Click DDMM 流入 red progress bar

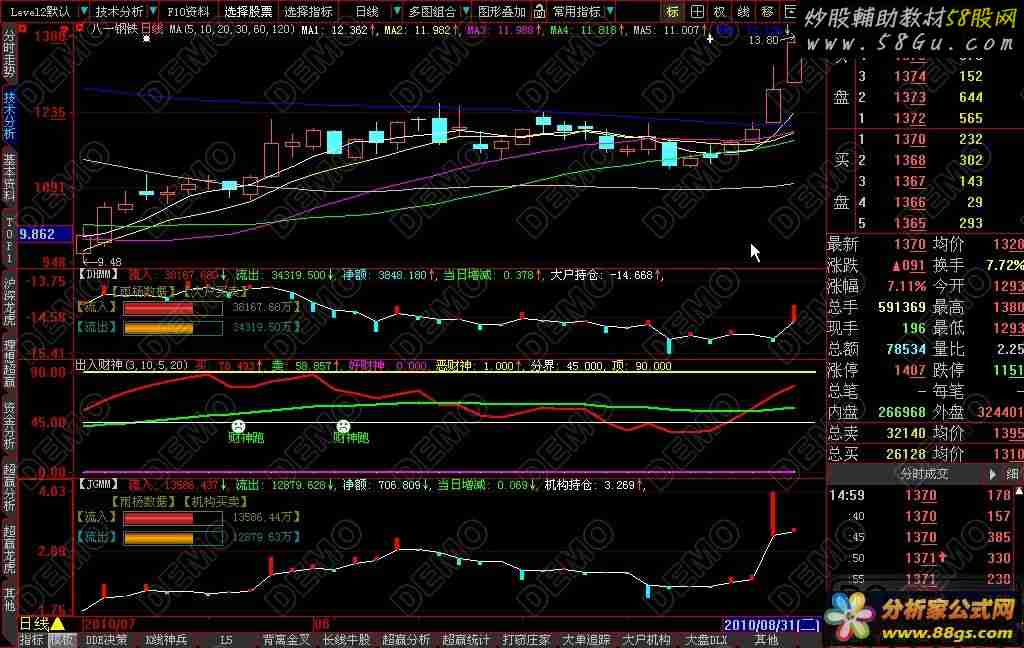point(172,308)
